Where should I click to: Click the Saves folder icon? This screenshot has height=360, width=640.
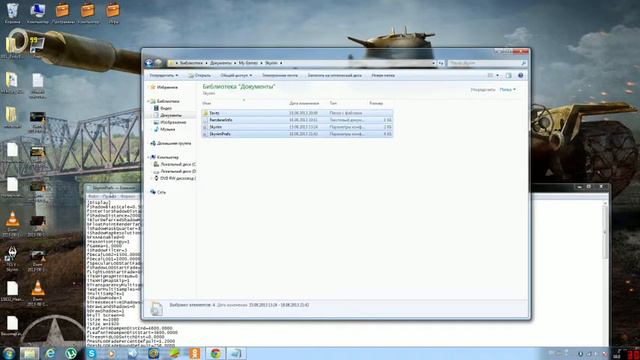(205, 113)
